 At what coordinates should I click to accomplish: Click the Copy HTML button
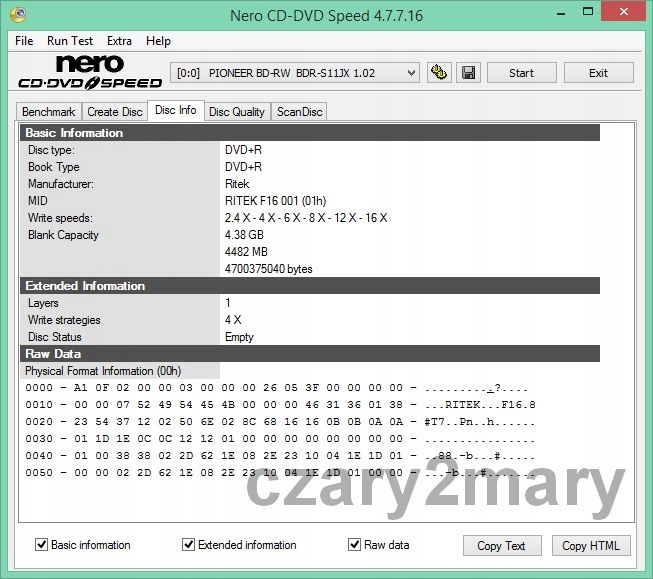pos(591,546)
